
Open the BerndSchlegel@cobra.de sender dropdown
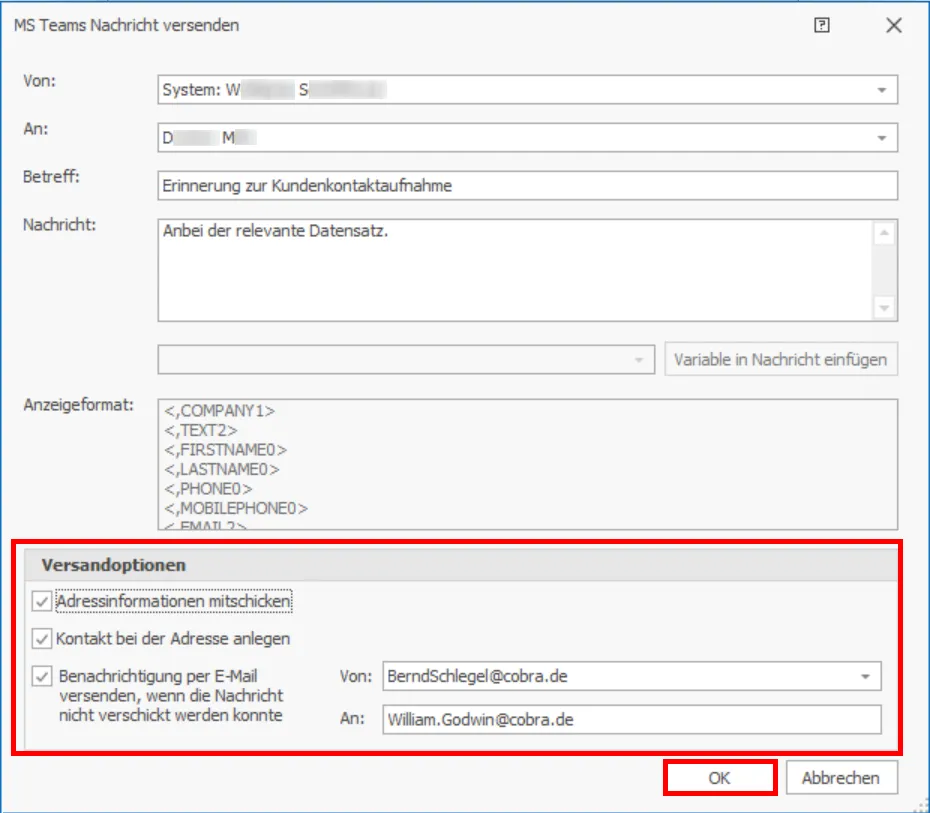(865, 677)
